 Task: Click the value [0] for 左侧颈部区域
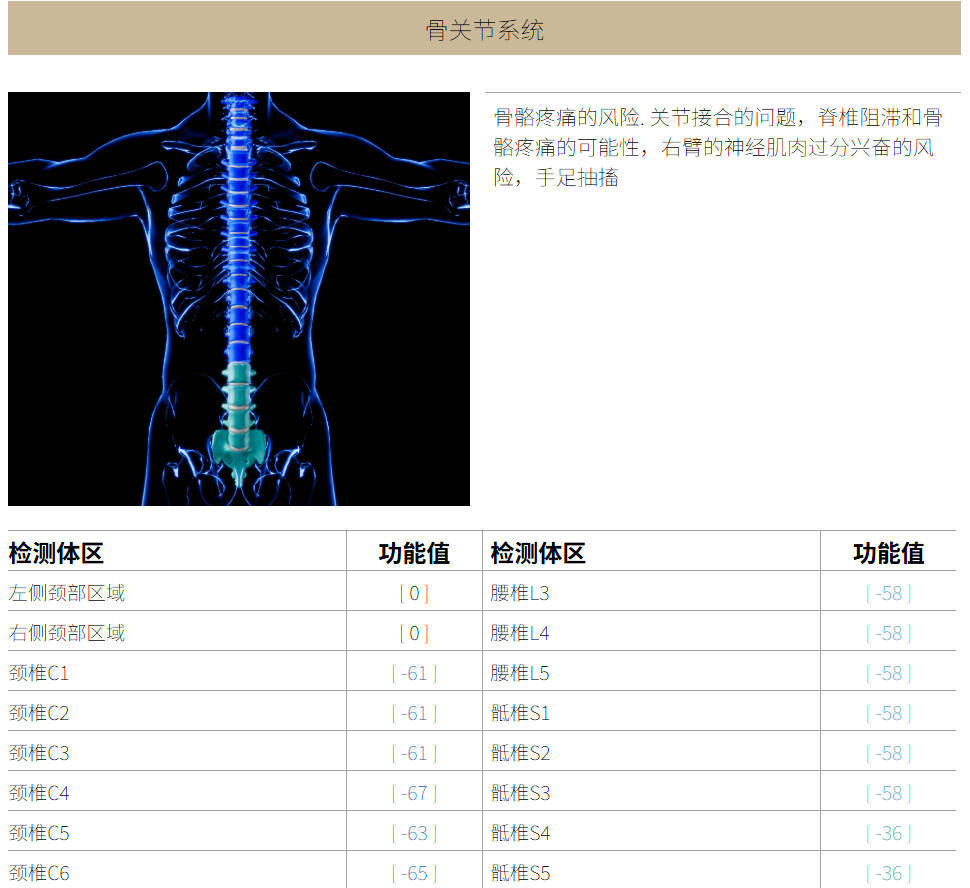click(414, 593)
